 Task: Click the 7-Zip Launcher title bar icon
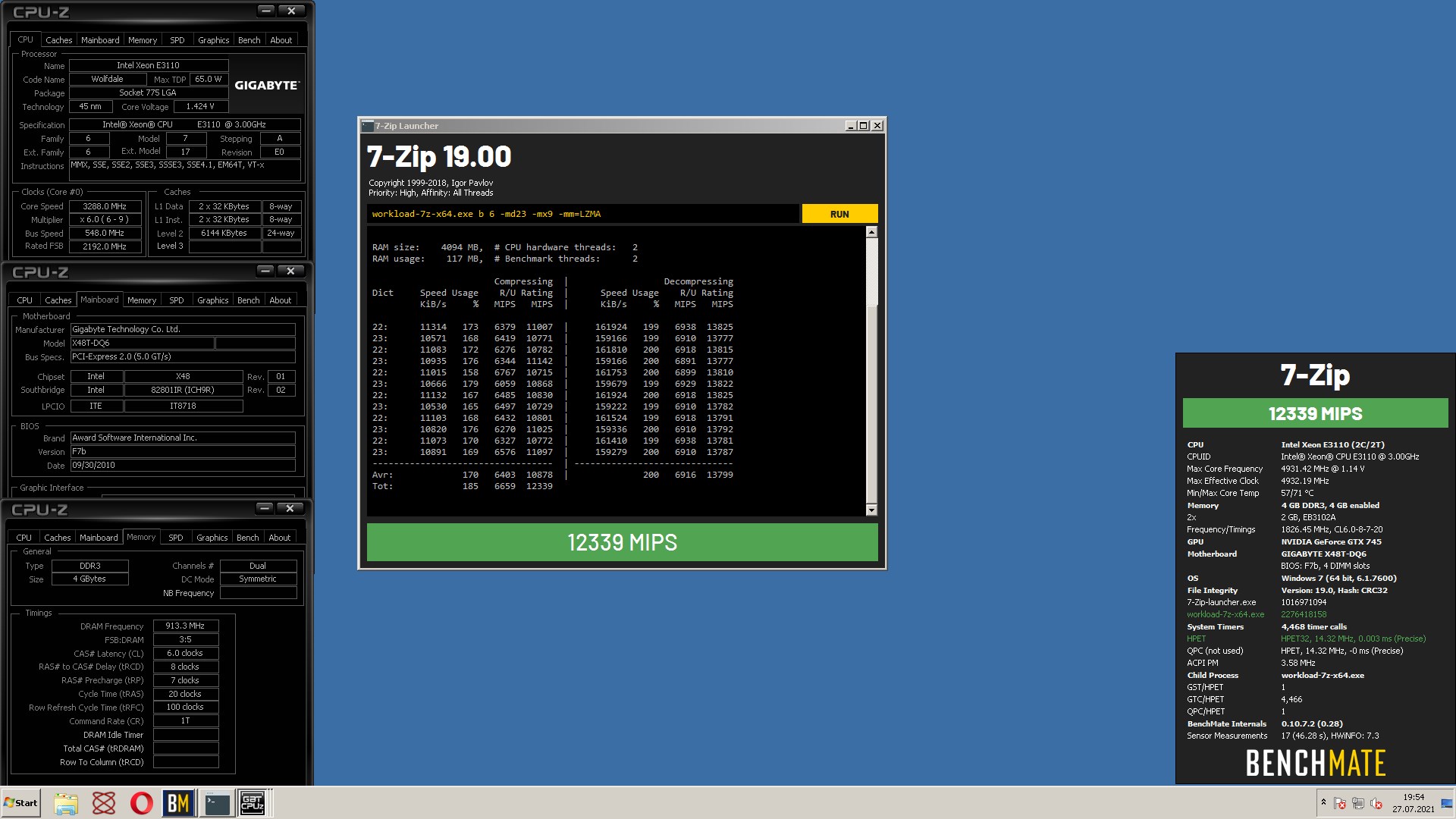point(367,126)
